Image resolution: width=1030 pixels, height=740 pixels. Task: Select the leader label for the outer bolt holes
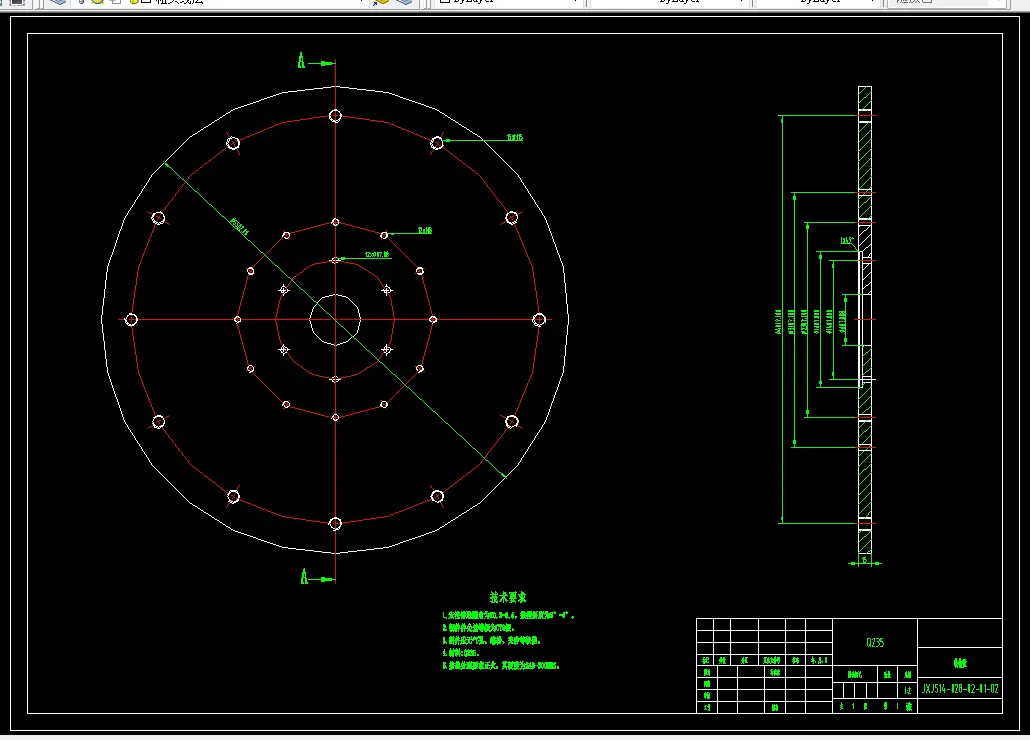coord(514,137)
